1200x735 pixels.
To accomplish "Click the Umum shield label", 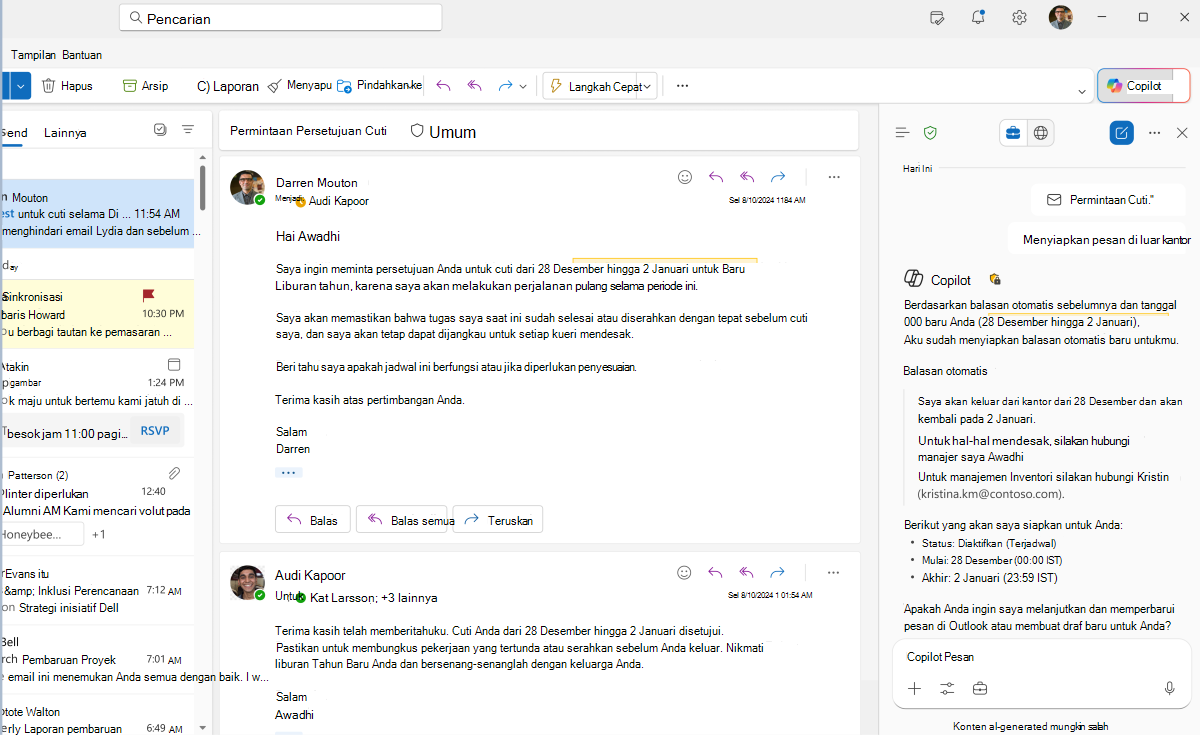I will [x=443, y=131].
